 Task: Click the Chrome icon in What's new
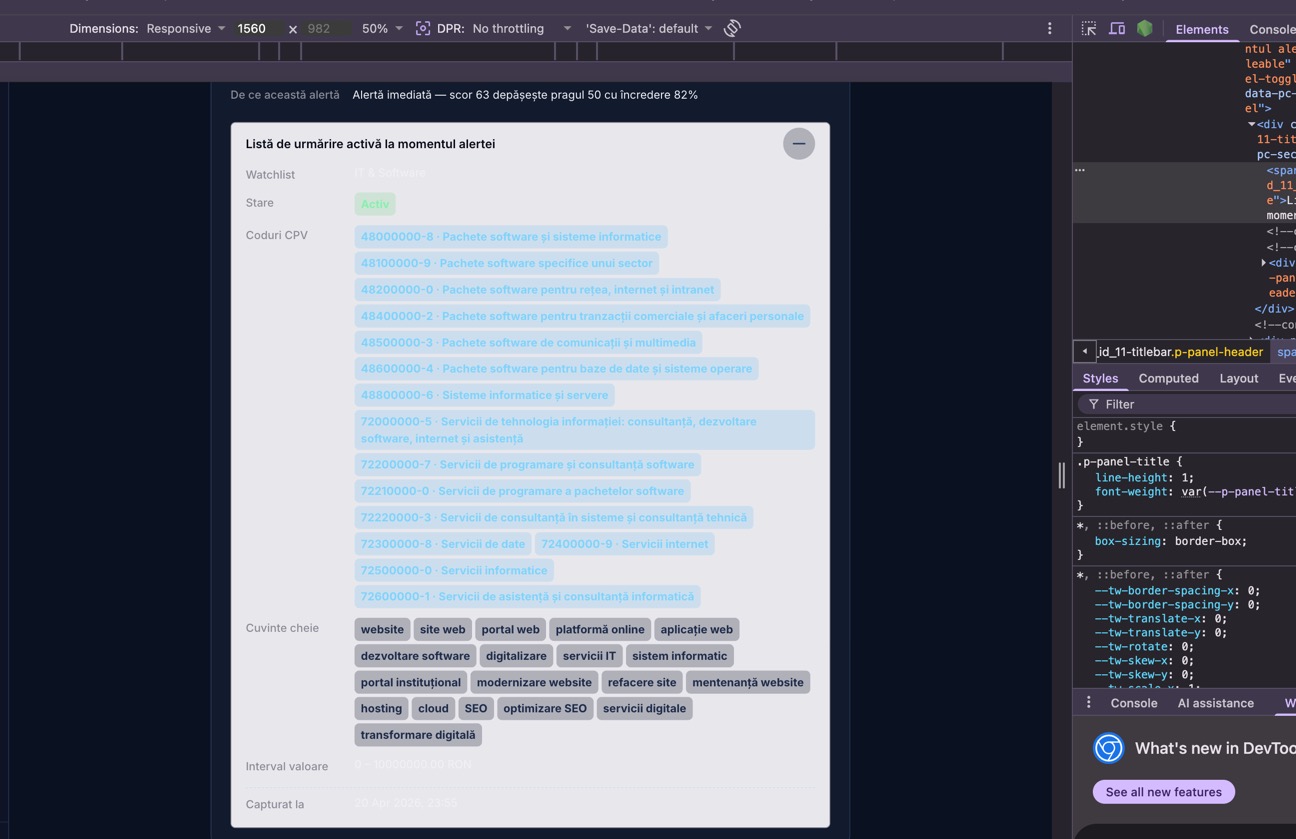click(x=1108, y=748)
